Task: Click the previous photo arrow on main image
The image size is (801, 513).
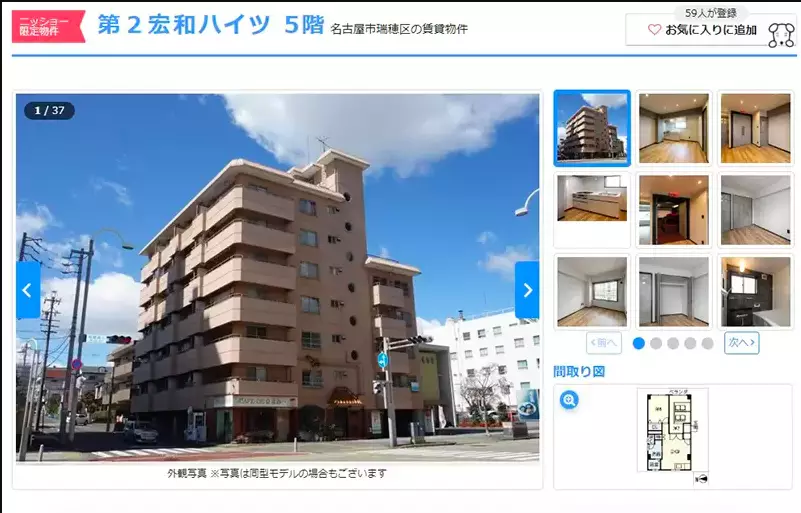Action: coord(28,290)
